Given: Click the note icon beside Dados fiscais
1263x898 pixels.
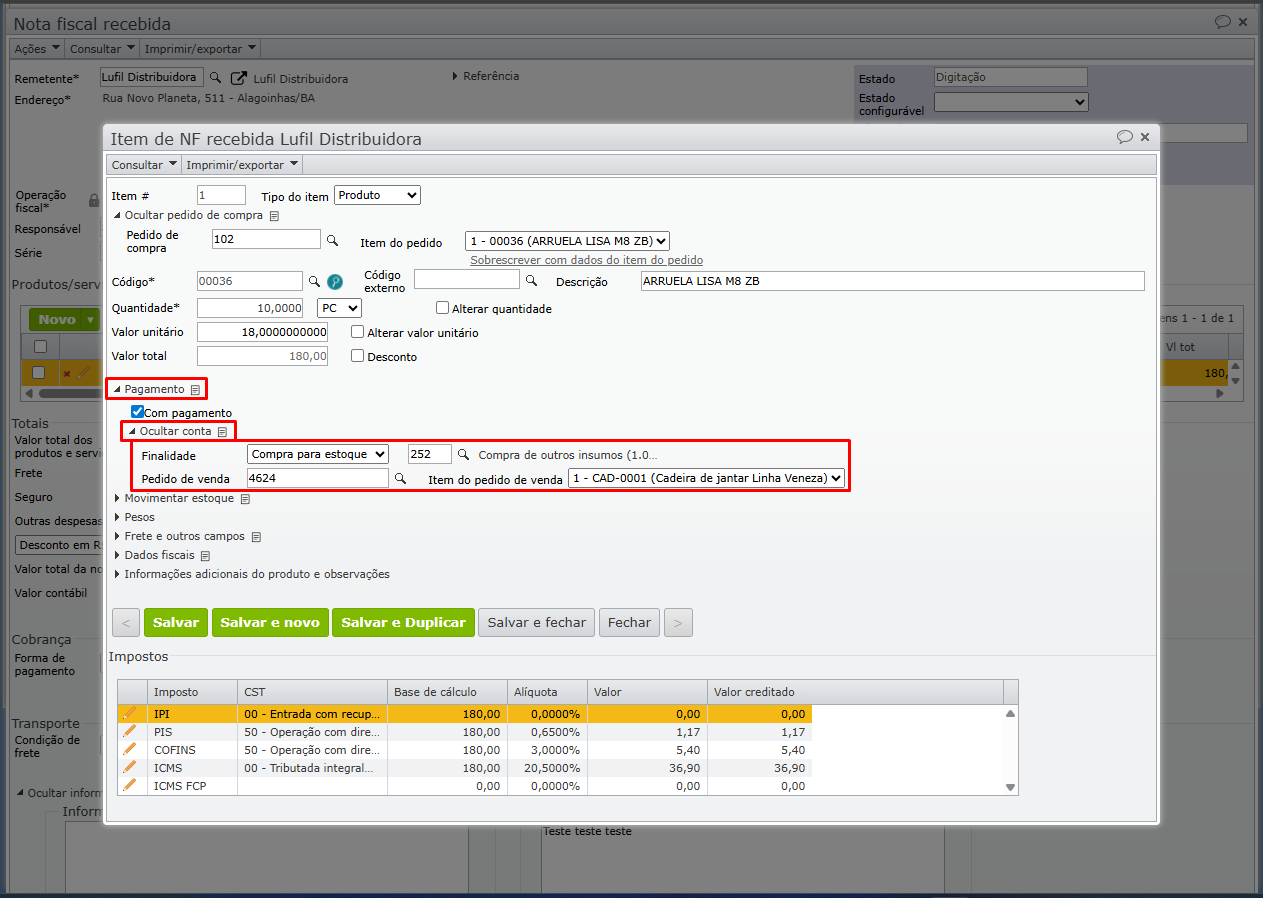Looking at the screenshot, I should [205, 556].
